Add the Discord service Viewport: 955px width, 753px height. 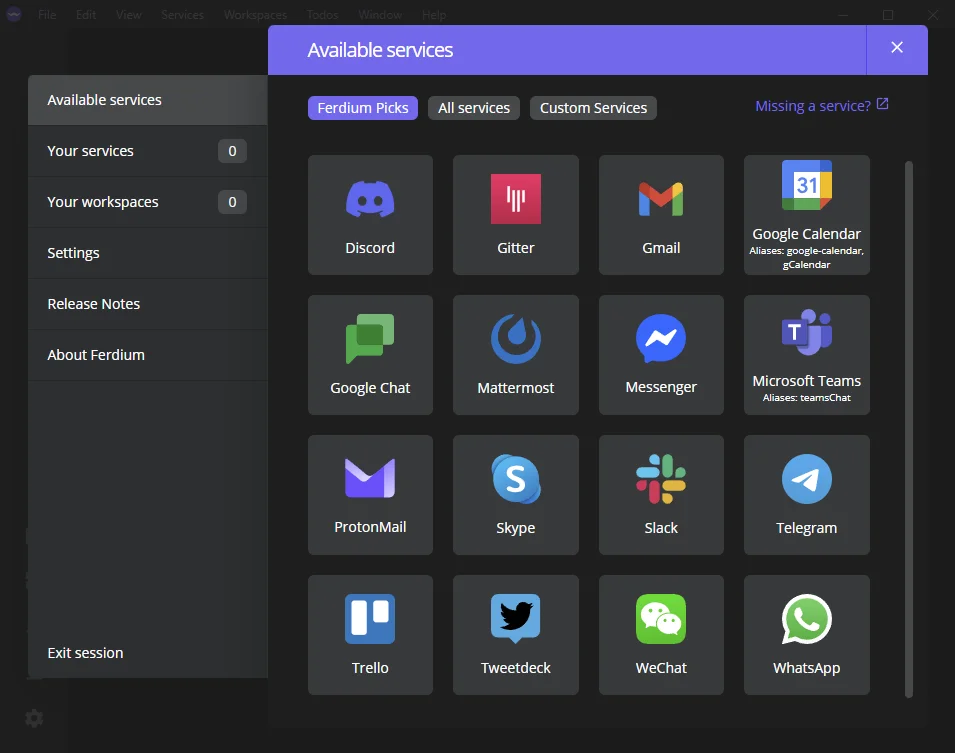point(370,215)
